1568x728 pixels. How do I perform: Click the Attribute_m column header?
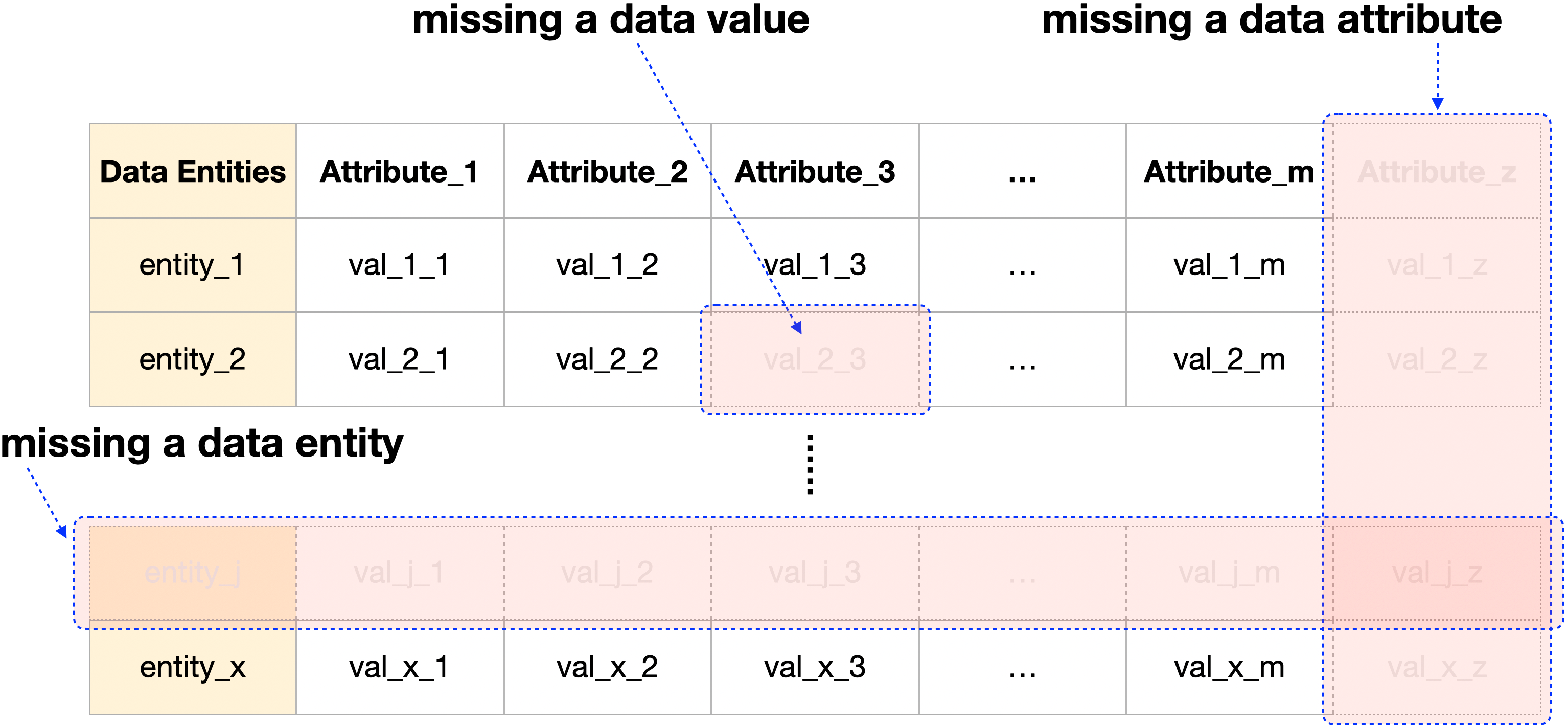pyautogui.click(x=1228, y=172)
